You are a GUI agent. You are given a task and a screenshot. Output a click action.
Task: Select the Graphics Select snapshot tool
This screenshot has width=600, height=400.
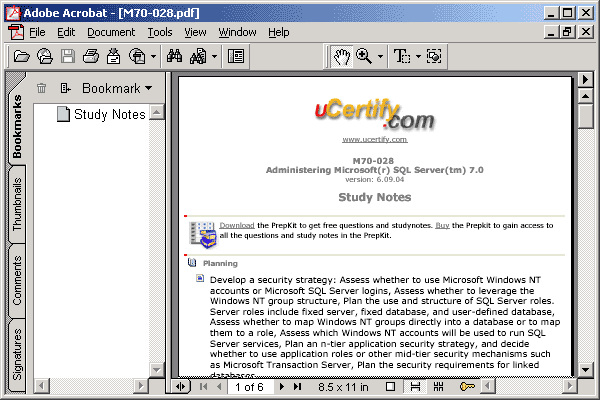tap(434, 57)
